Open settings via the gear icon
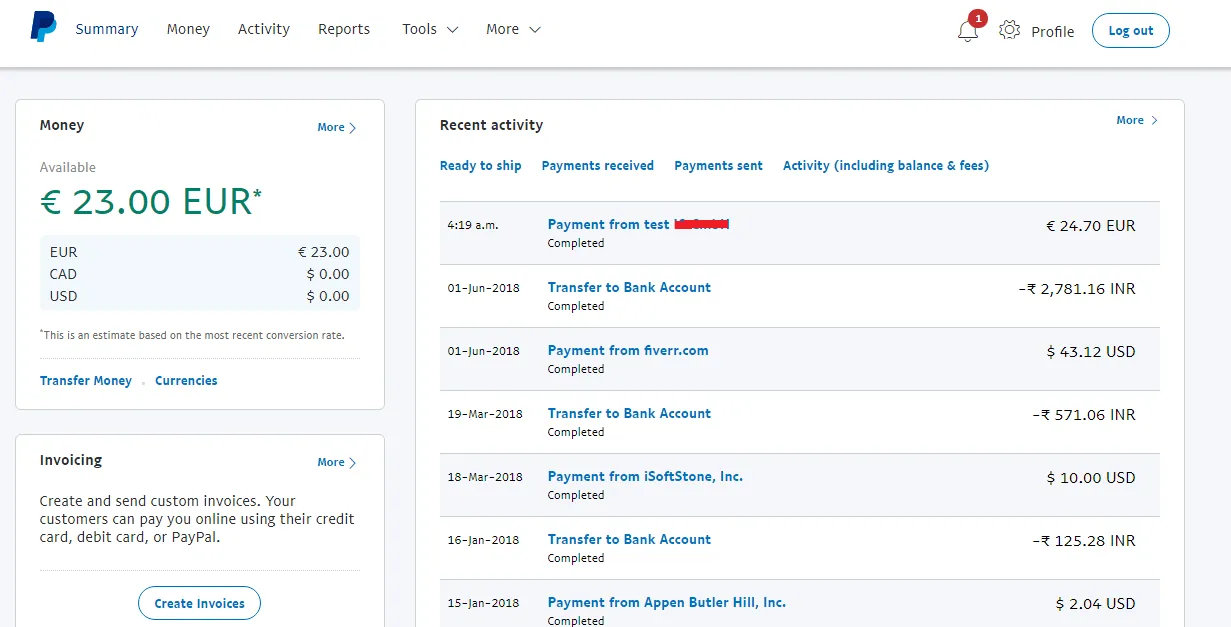The image size is (1231, 627). pyautogui.click(x=1010, y=30)
